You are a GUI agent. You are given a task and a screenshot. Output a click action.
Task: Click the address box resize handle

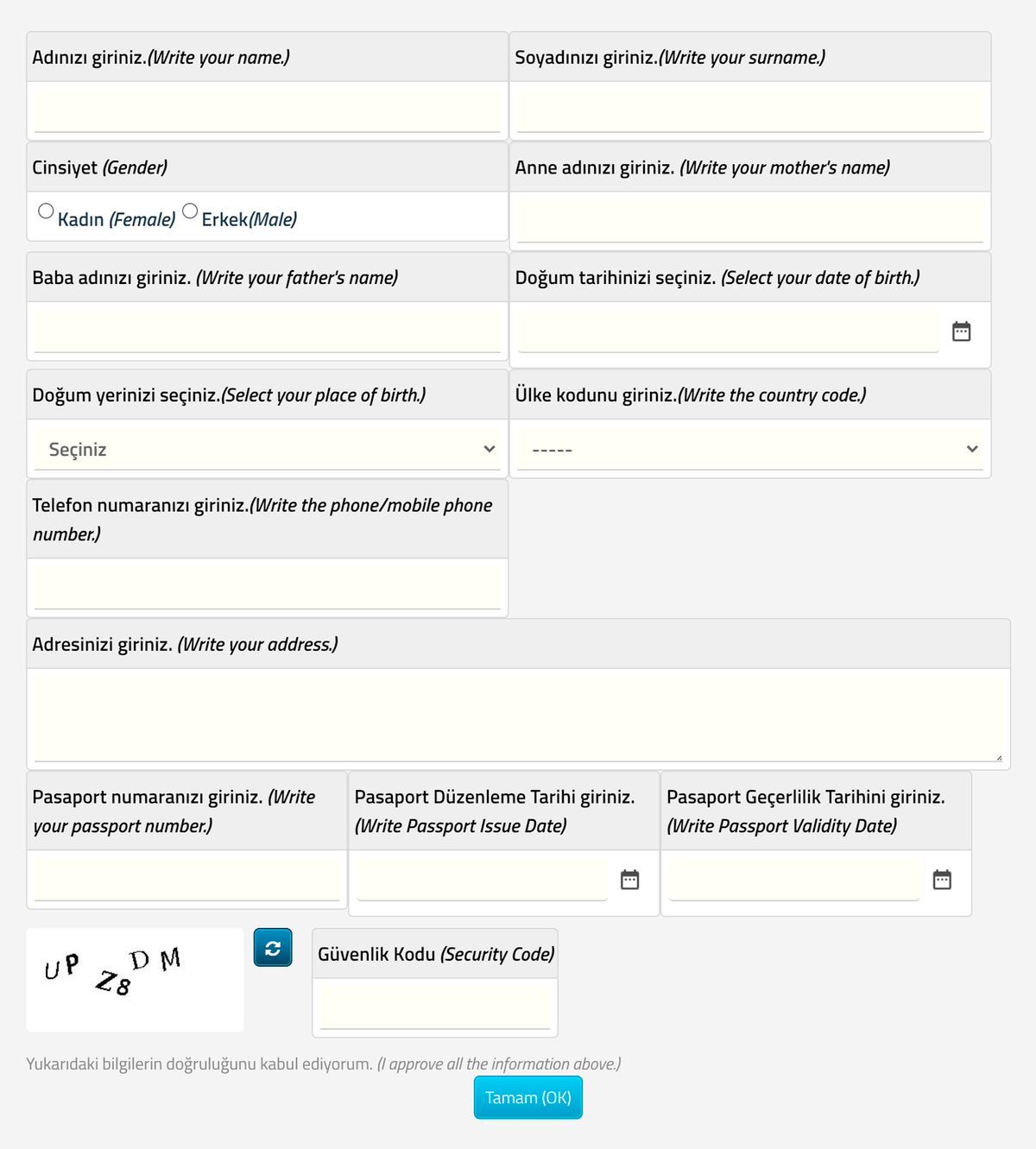999,757
